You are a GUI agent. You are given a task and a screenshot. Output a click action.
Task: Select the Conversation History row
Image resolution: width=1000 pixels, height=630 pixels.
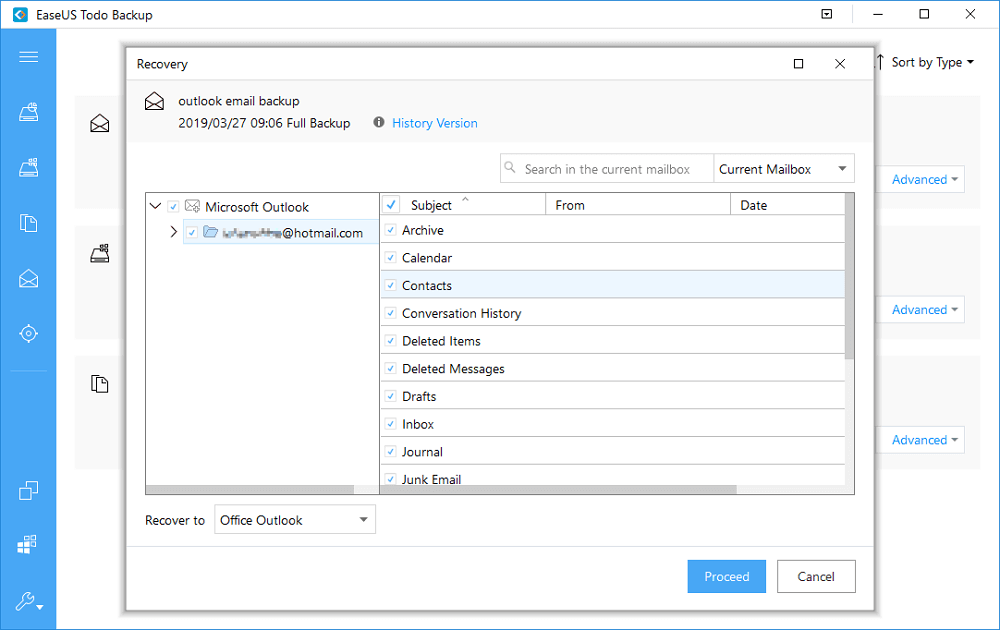614,313
